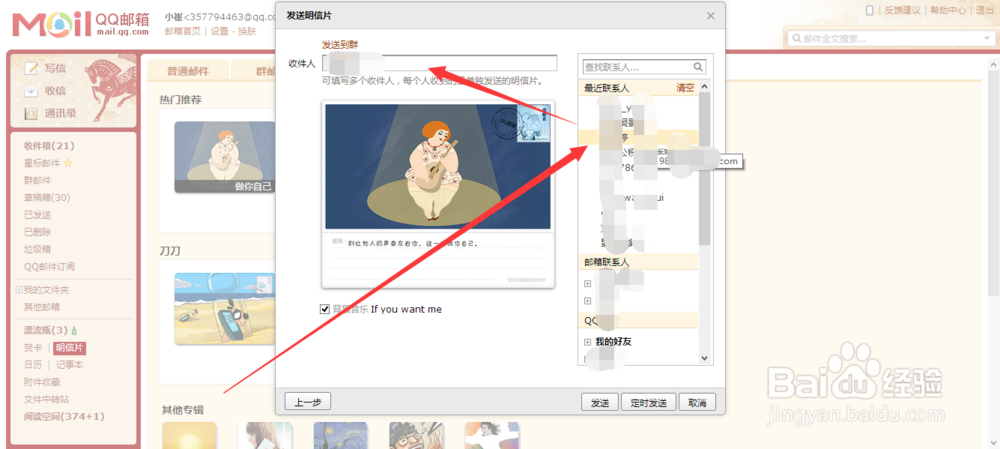Open 帮助中心 link
Screen dimensions: 1000x449
click(x=948, y=10)
